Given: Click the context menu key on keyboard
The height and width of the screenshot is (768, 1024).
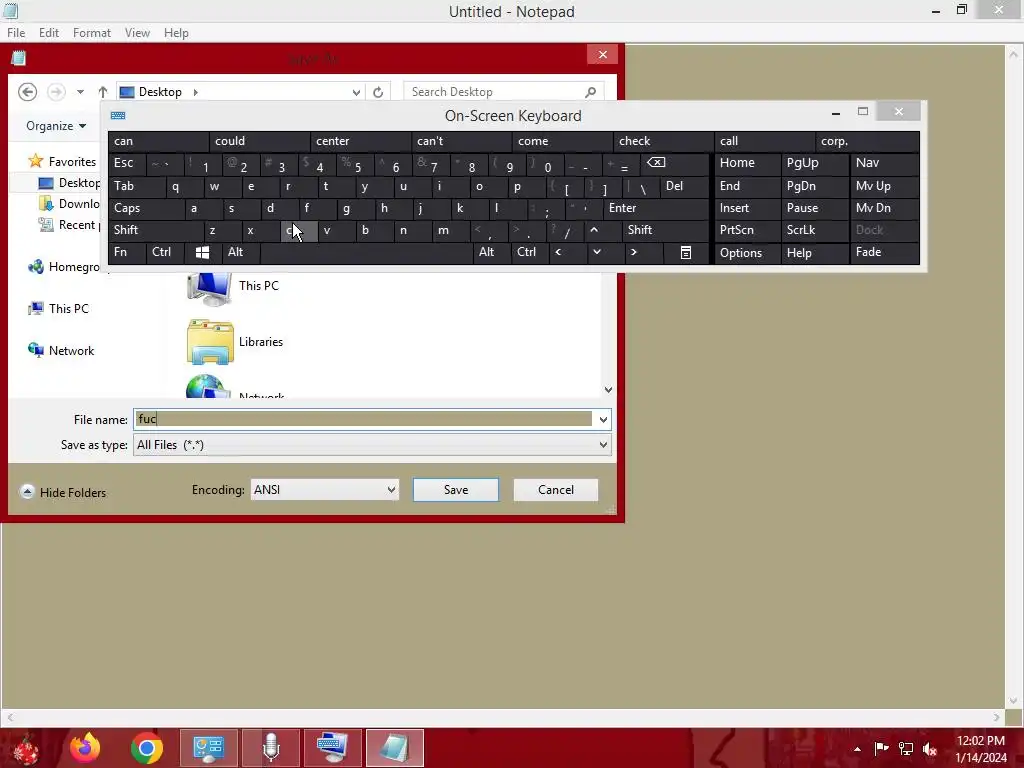Looking at the screenshot, I should pos(686,252).
